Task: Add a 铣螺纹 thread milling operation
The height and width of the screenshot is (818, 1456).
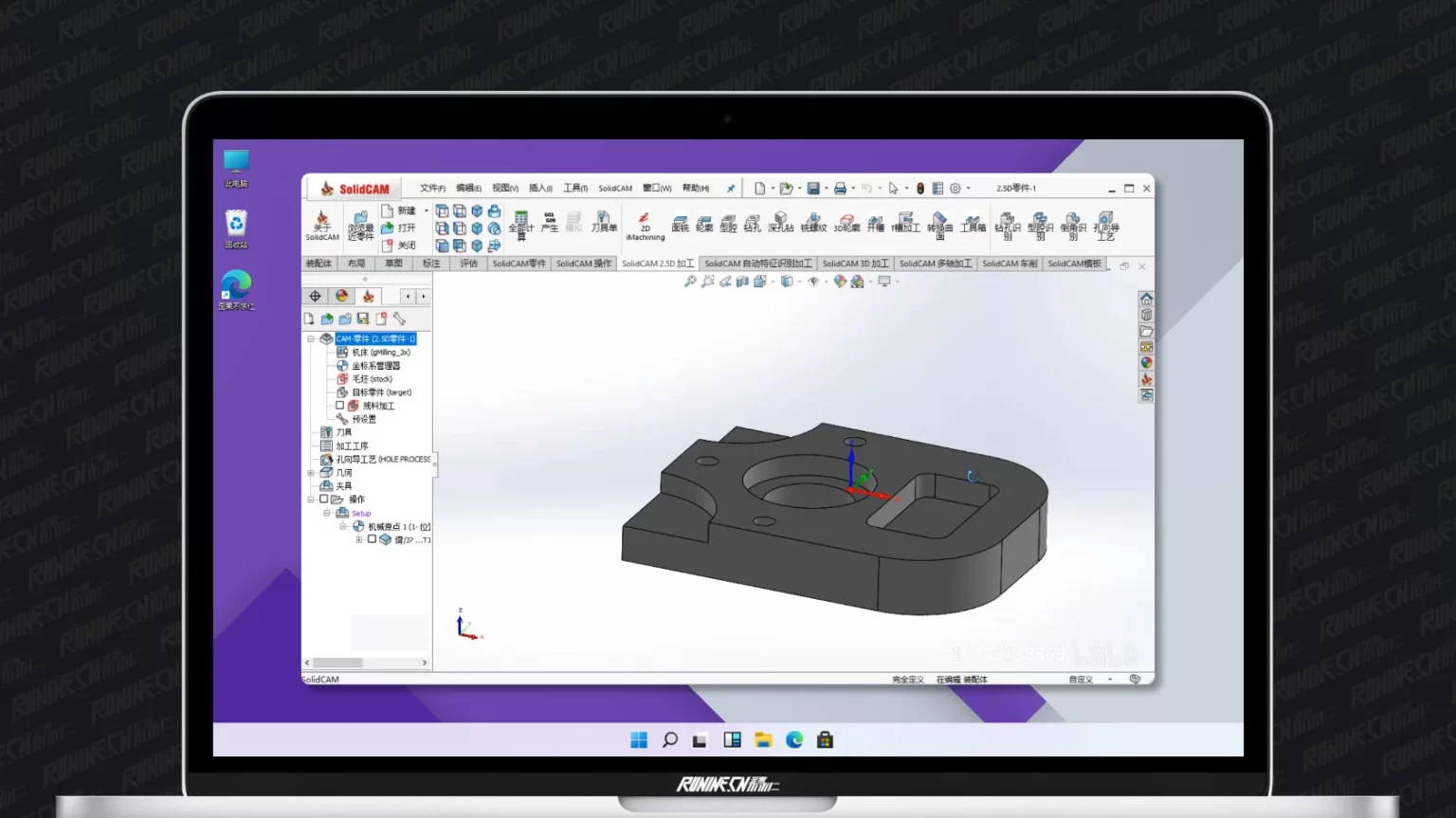Action: (x=813, y=223)
